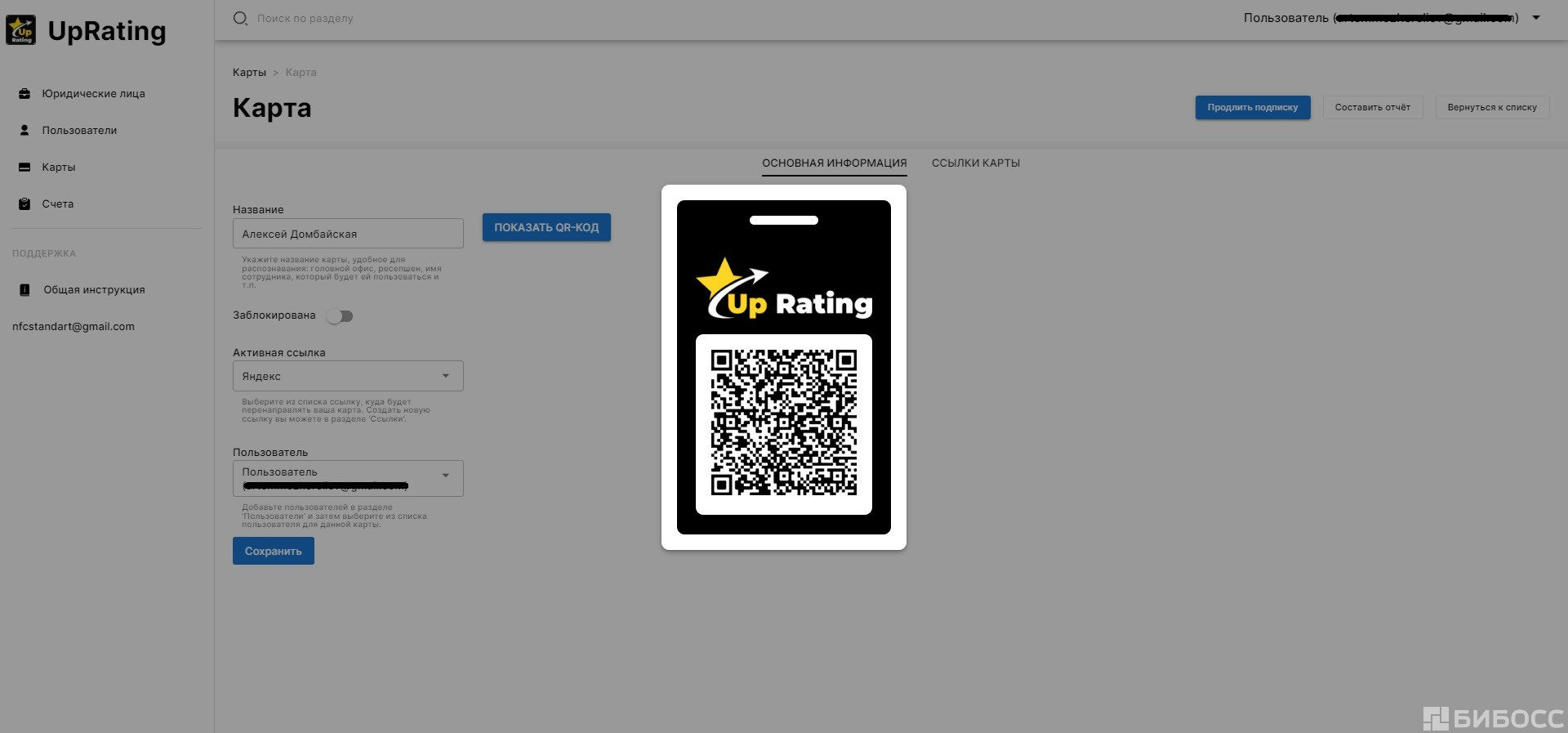Click the Название input field
The width and height of the screenshot is (1568, 733).
348,234
